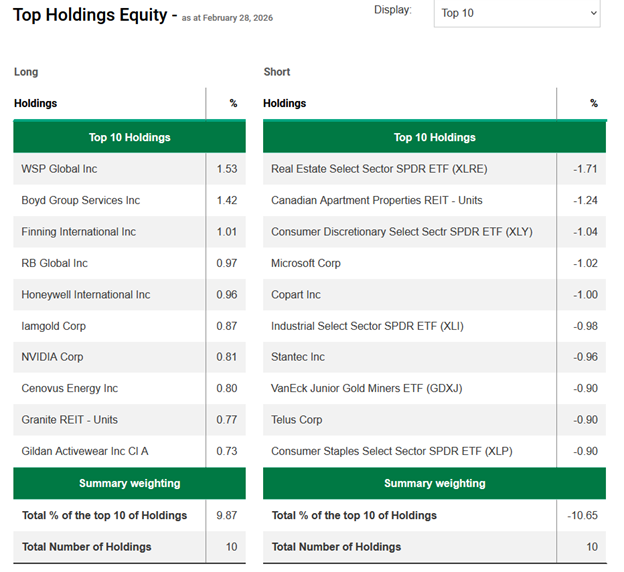
Task: Select Boyd Group Services Inc row
Action: [x=81, y=200]
